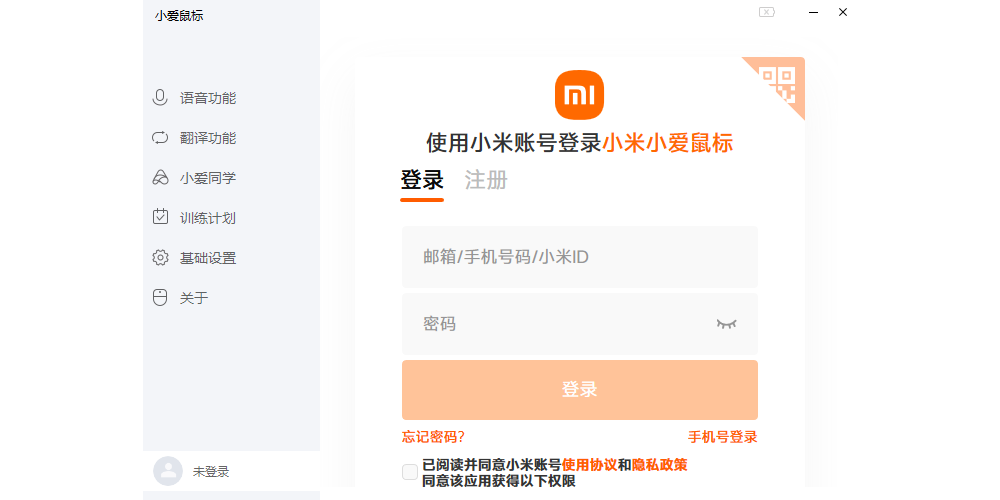Choose 手机号登录 option
This screenshot has height=500, width=1000.
[722, 437]
